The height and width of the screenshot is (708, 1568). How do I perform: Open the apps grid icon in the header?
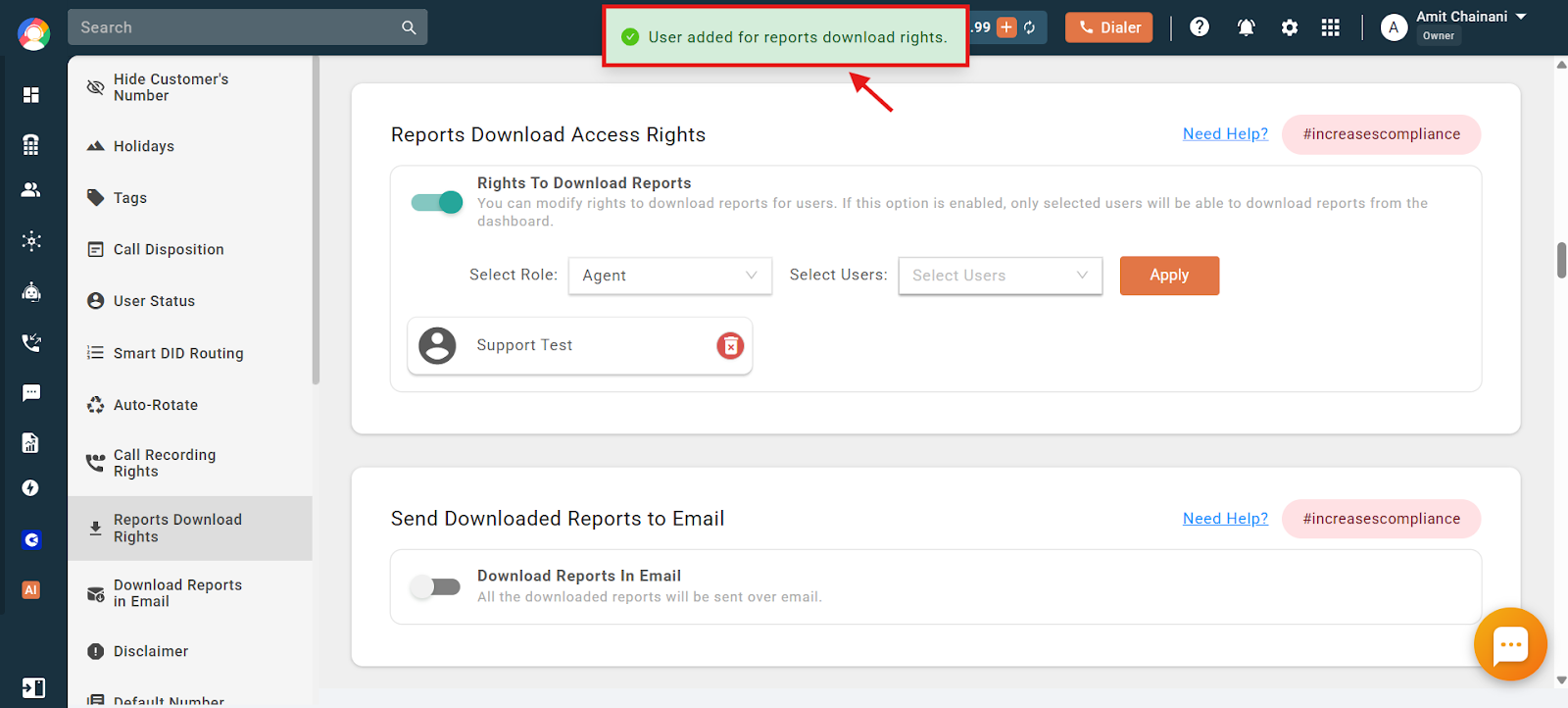1330,27
